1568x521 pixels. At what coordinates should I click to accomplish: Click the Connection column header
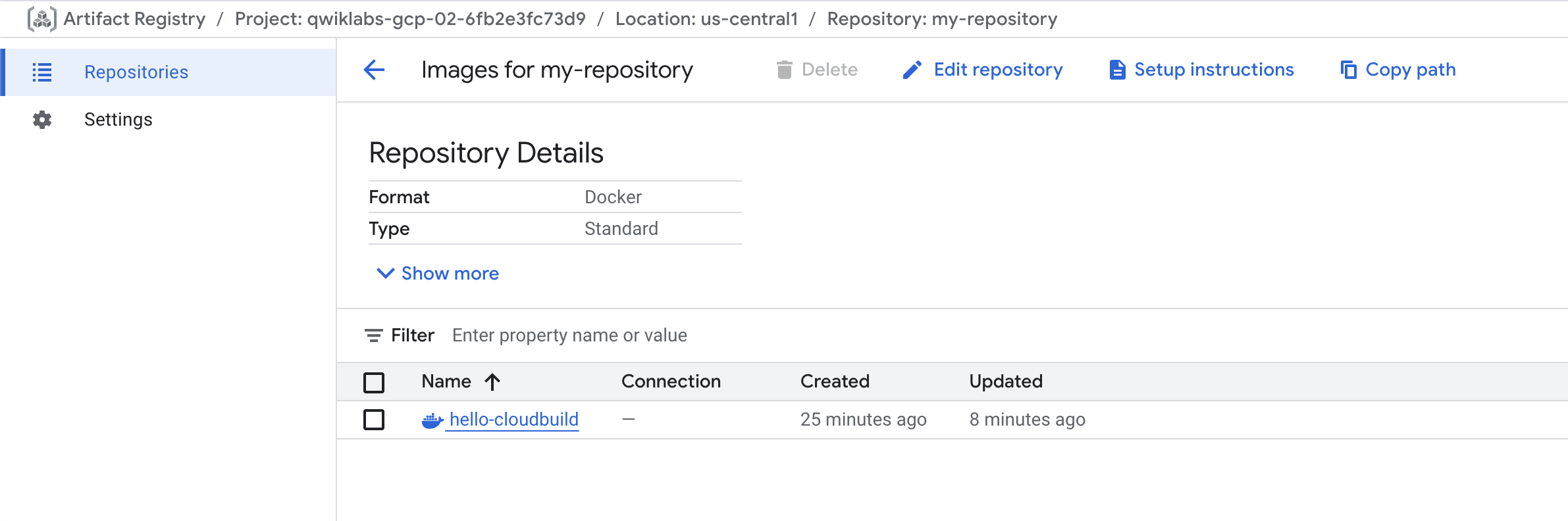(671, 382)
